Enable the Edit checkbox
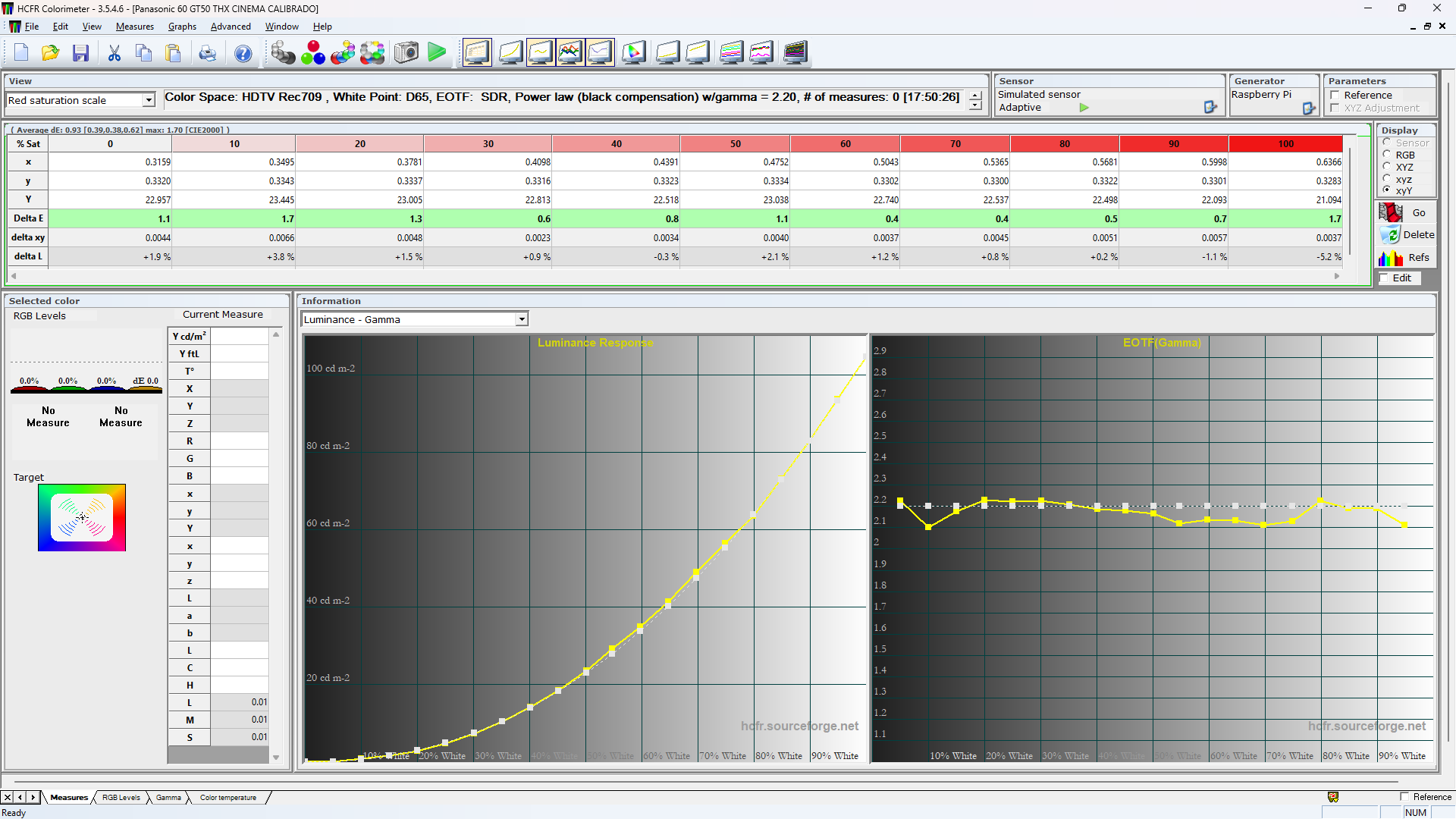Image resolution: width=1456 pixels, height=819 pixels. click(1383, 278)
